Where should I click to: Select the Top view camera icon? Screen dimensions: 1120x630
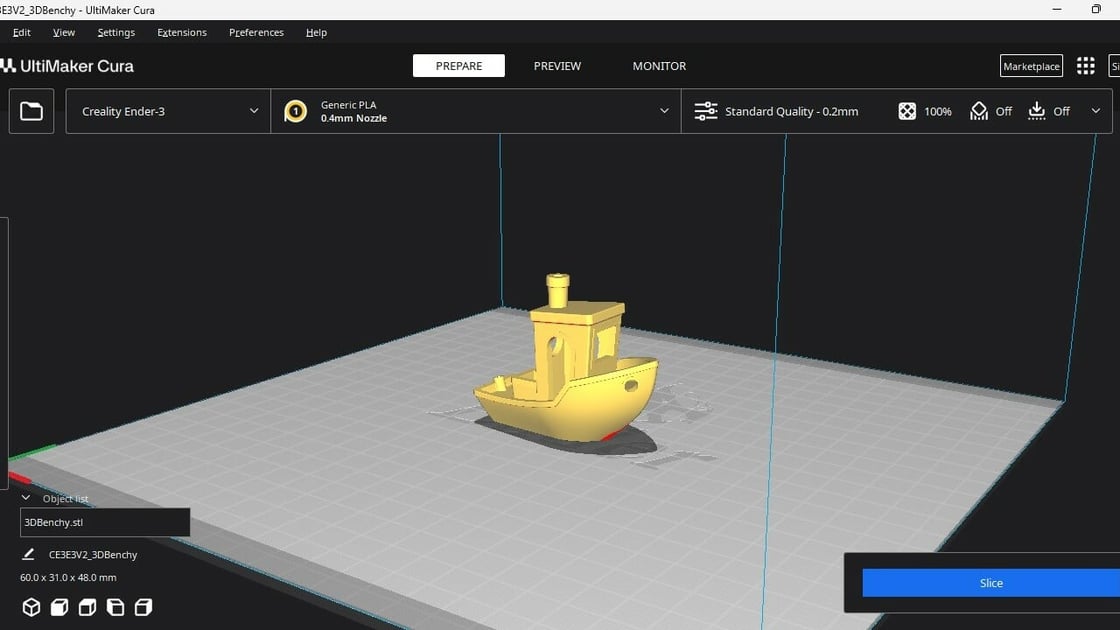[x=88, y=607]
